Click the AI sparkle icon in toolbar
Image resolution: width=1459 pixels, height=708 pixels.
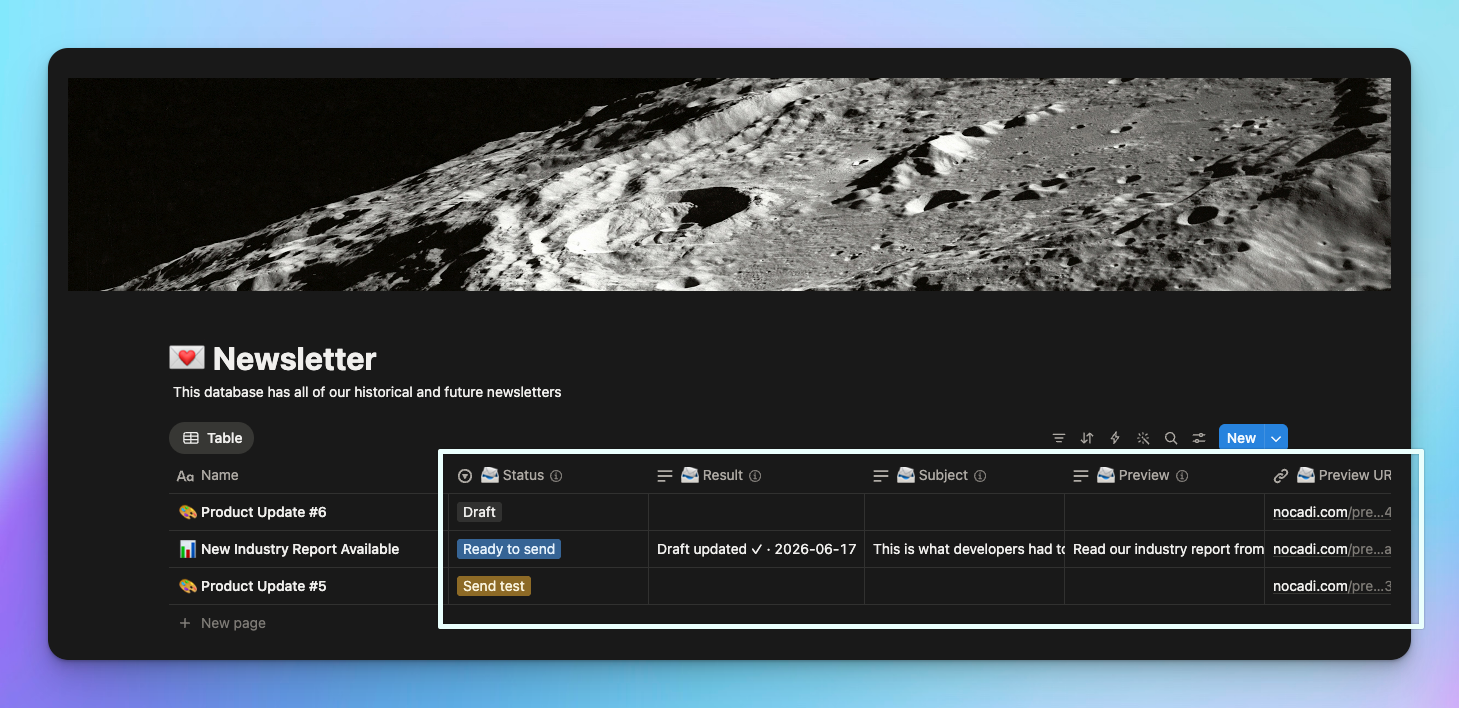click(1143, 438)
